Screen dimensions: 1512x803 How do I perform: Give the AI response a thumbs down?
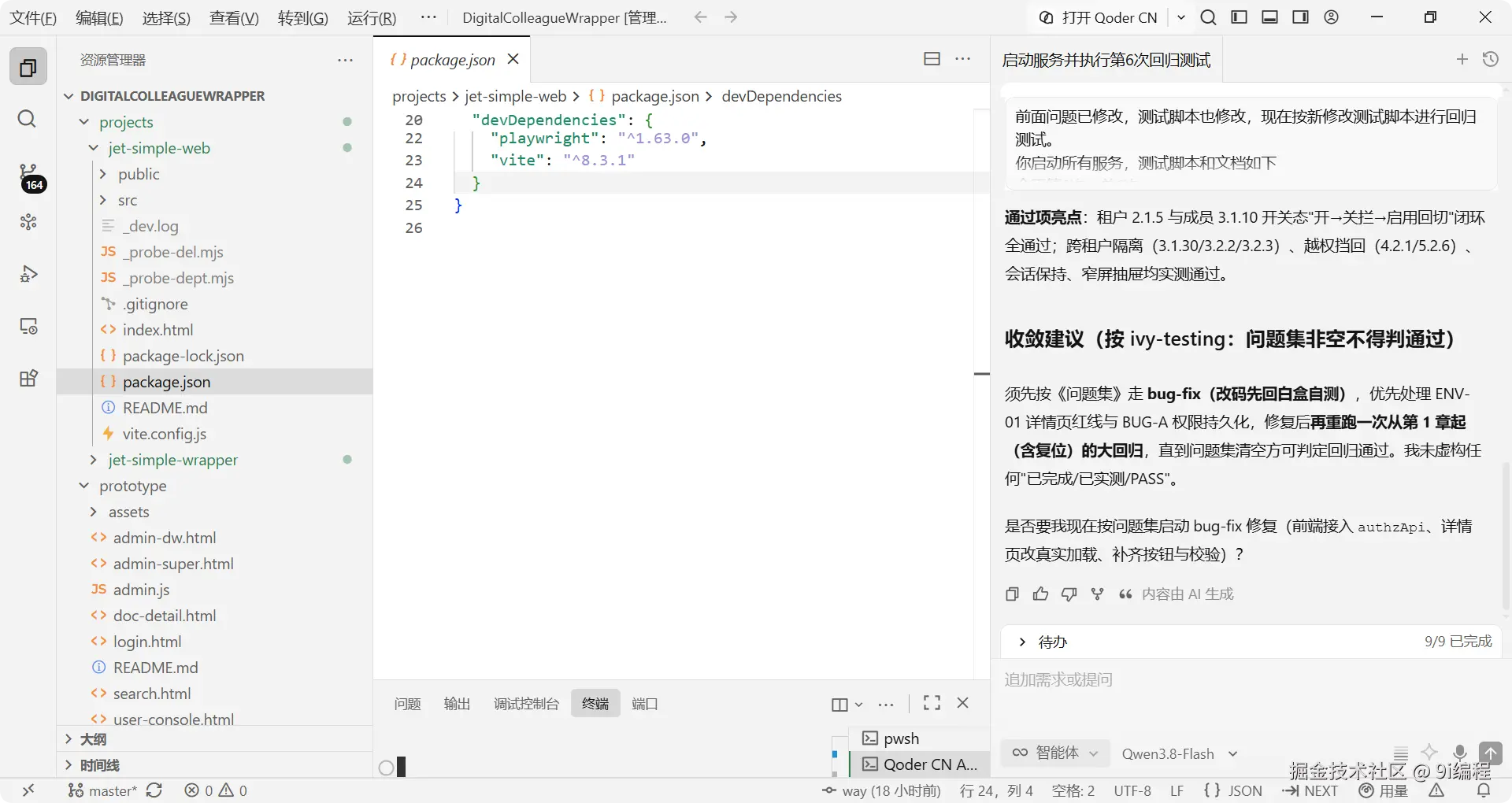(1069, 594)
